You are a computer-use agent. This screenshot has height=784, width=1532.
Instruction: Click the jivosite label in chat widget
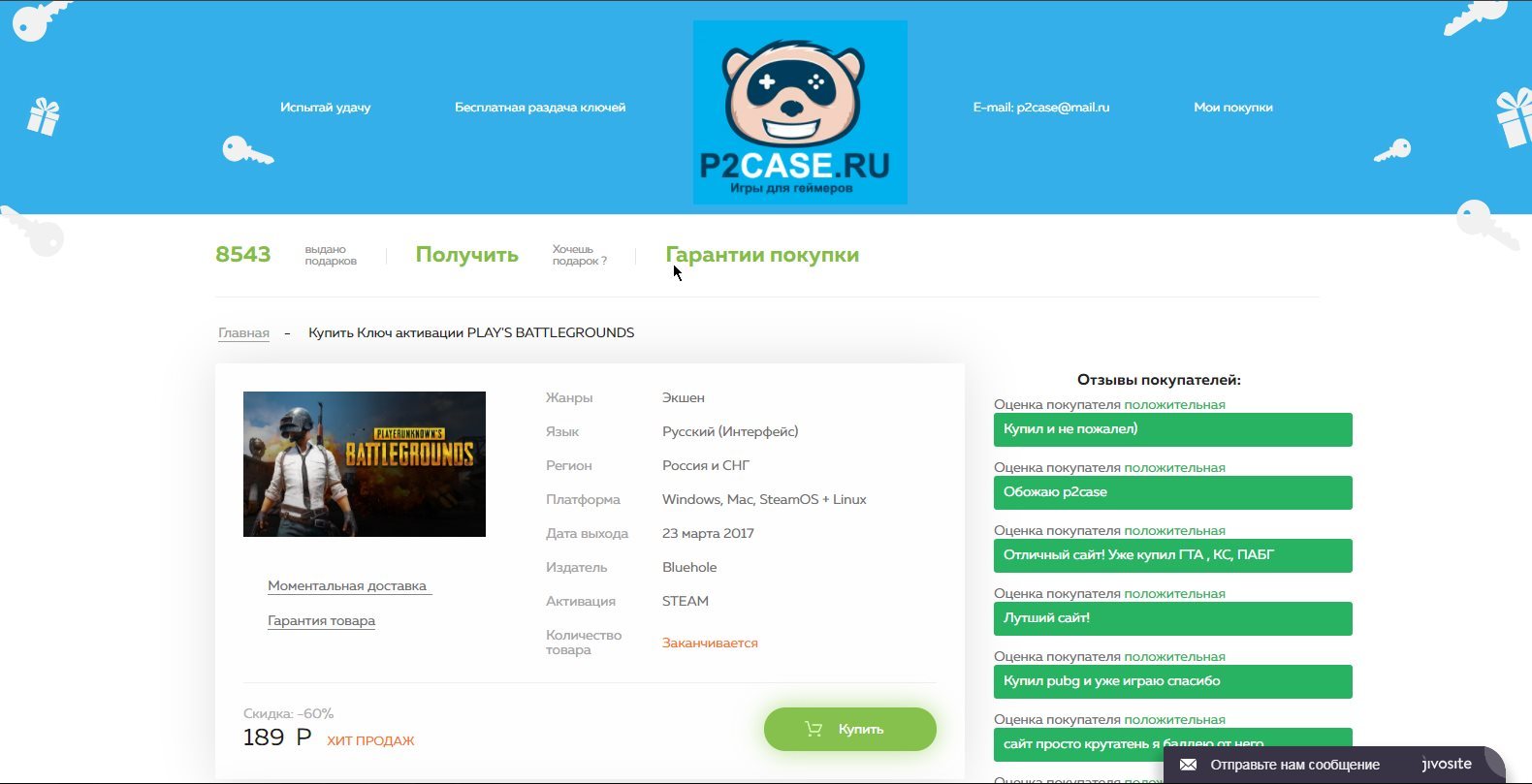[1447, 764]
